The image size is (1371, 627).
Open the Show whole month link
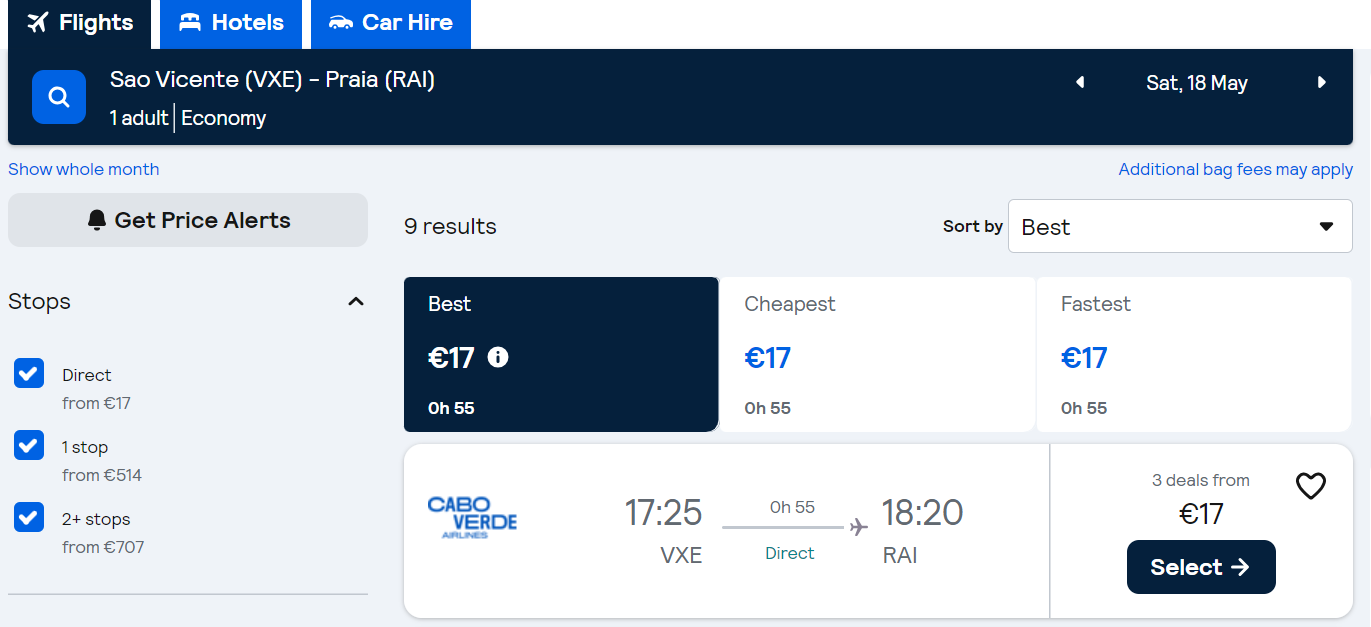click(84, 169)
